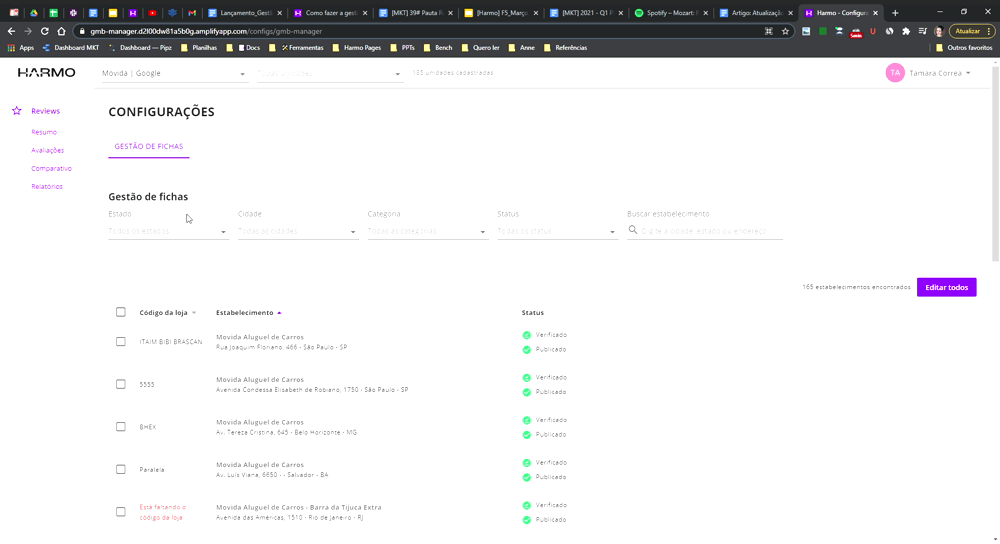Go to the browser home page
This screenshot has width=1000, height=544.
[61, 31]
